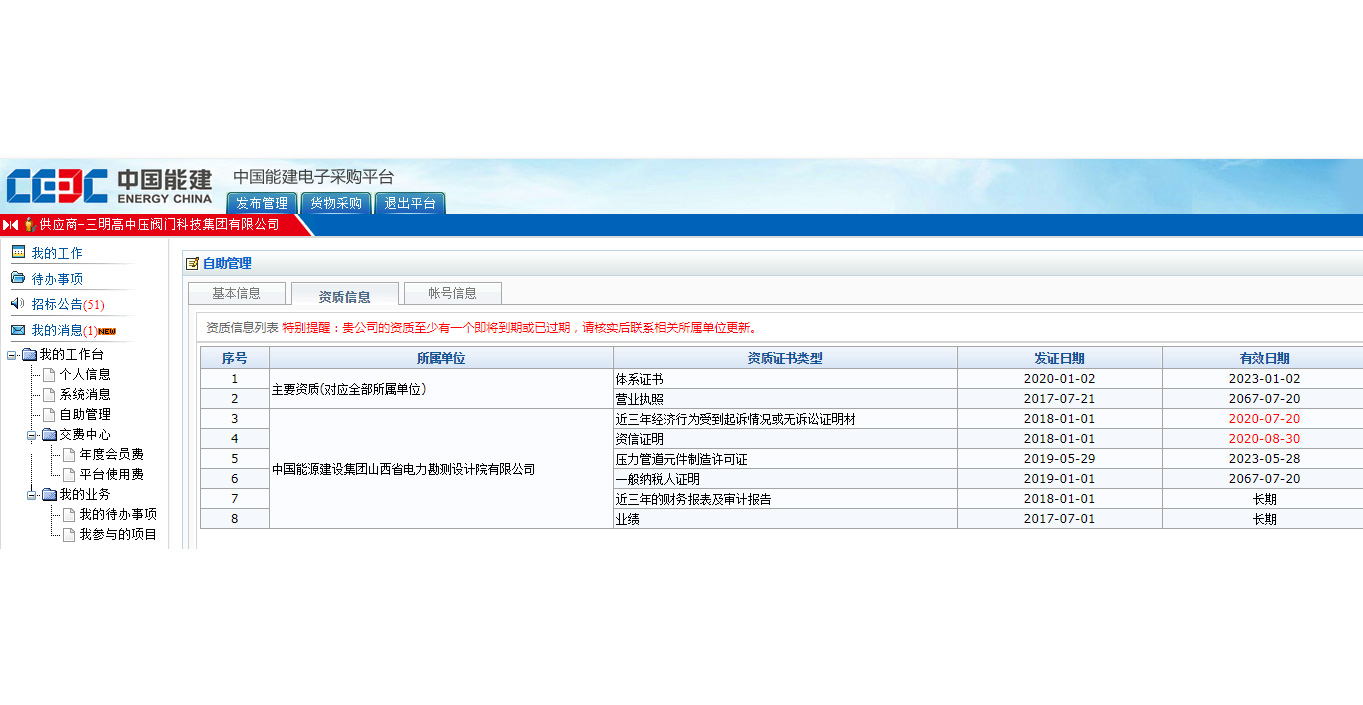Click the expiry date 2023-05-28
Screen dimensions: 1363x705
(1264, 459)
